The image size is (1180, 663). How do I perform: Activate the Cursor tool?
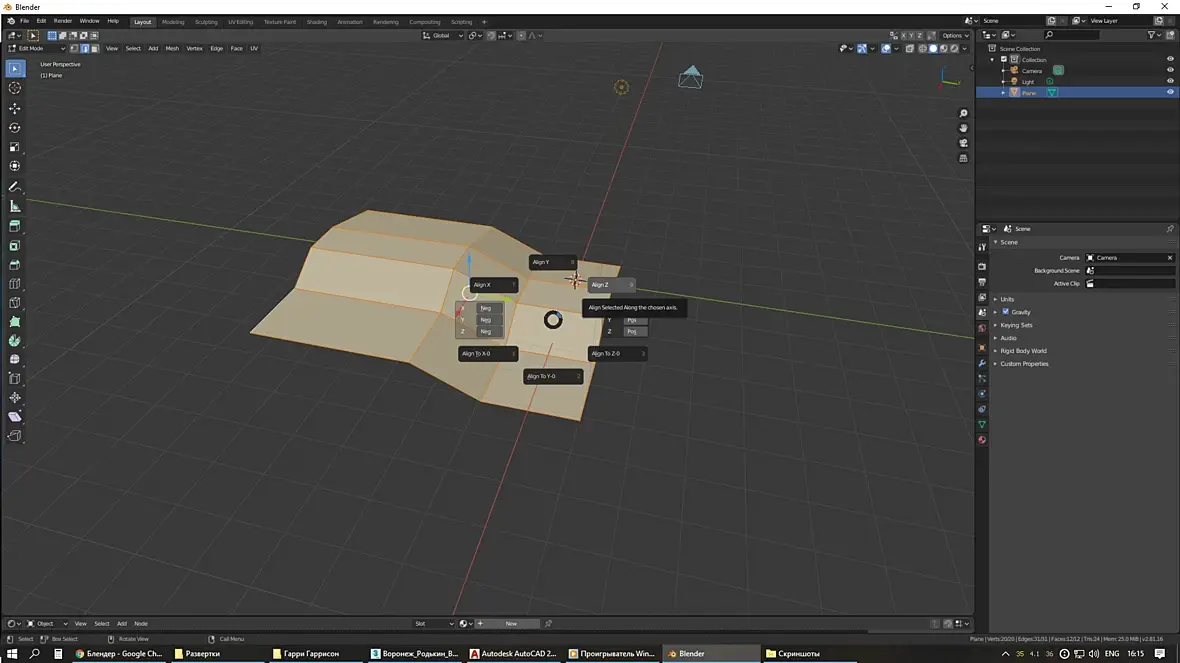(14, 88)
